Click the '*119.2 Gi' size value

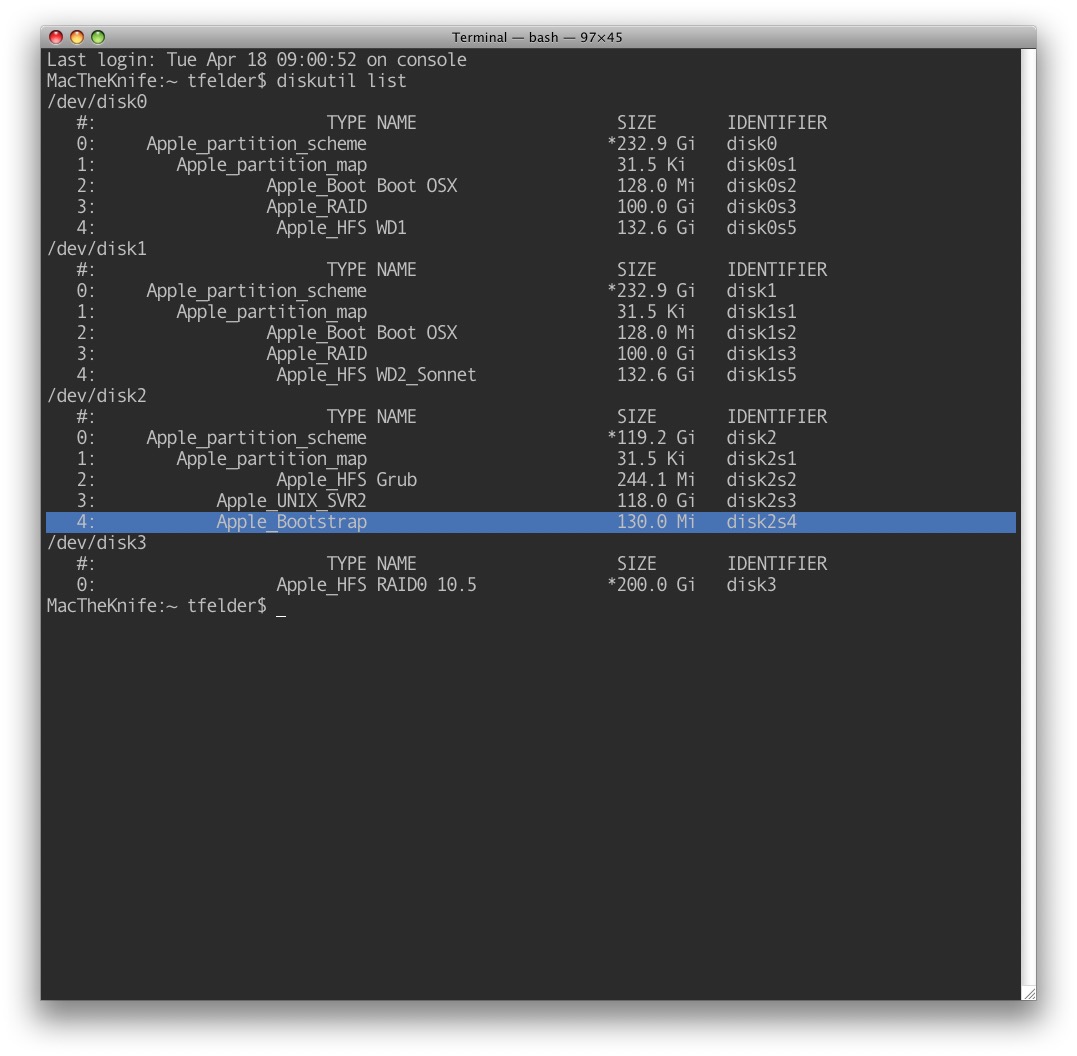[x=651, y=438]
